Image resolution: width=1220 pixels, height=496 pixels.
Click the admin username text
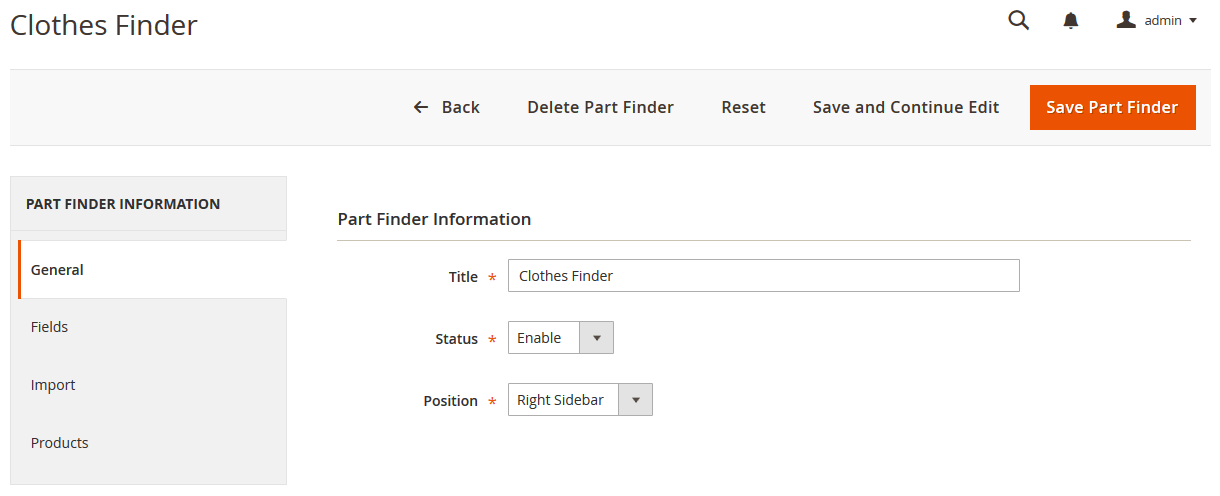click(1163, 20)
